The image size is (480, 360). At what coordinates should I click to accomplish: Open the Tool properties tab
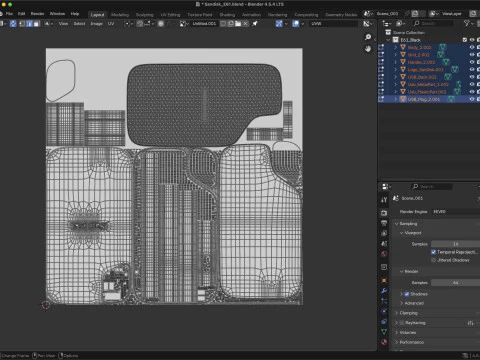click(384, 200)
